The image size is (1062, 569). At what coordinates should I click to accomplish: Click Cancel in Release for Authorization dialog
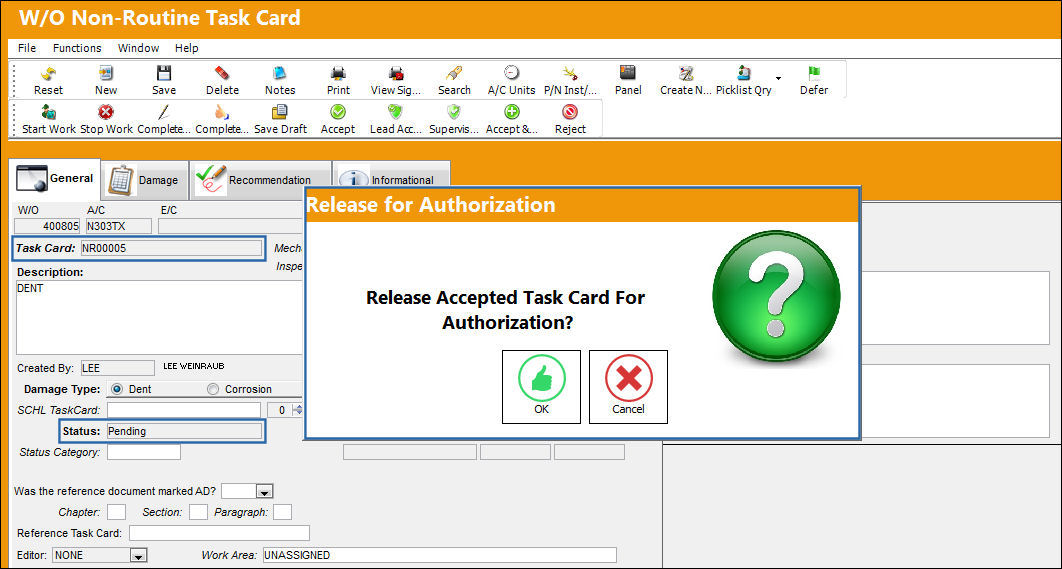pyautogui.click(x=629, y=387)
